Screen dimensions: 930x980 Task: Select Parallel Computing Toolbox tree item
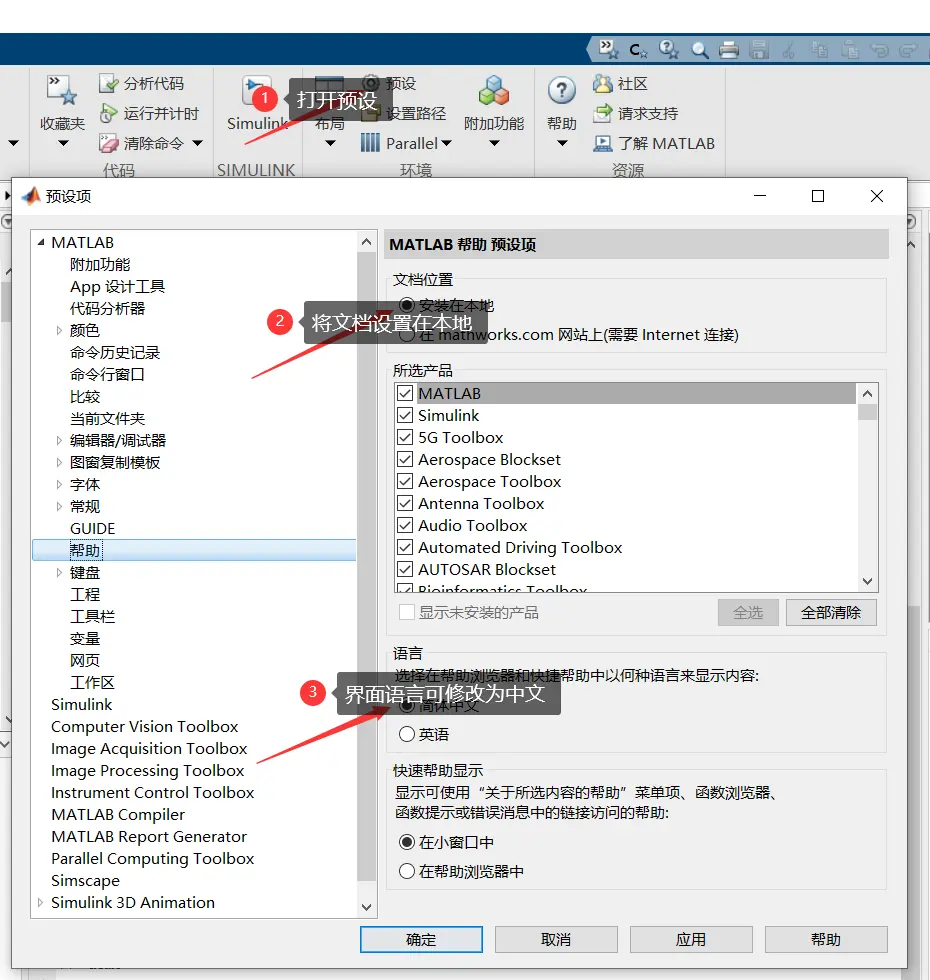click(152, 858)
